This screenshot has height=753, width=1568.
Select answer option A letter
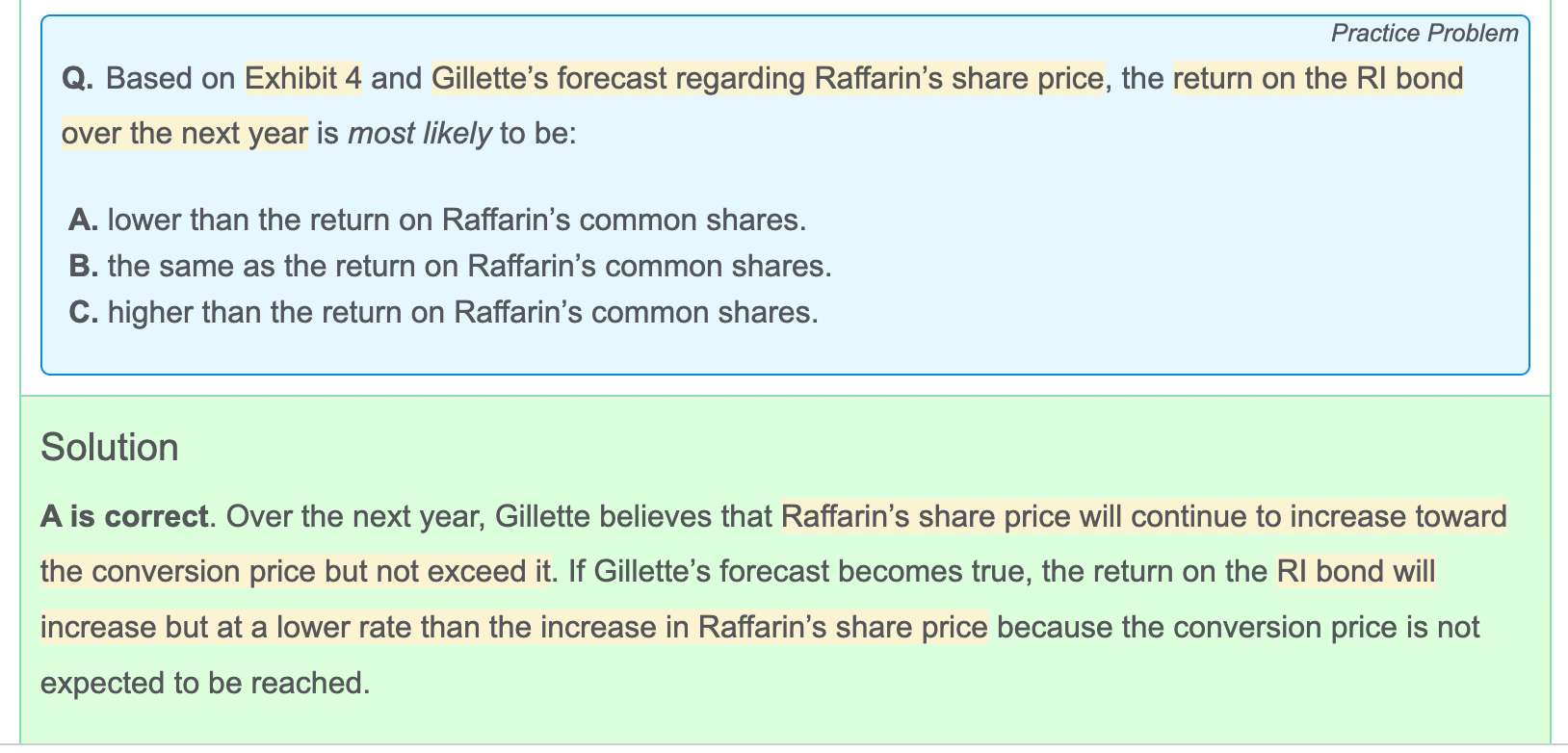point(83,221)
